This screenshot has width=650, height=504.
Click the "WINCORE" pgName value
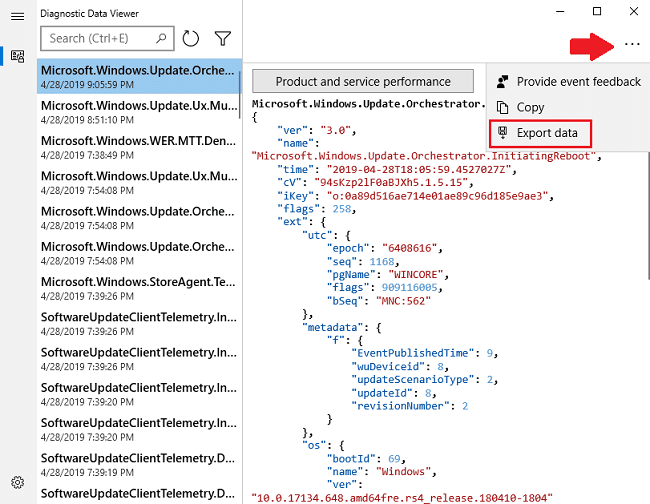[x=415, y=275]
